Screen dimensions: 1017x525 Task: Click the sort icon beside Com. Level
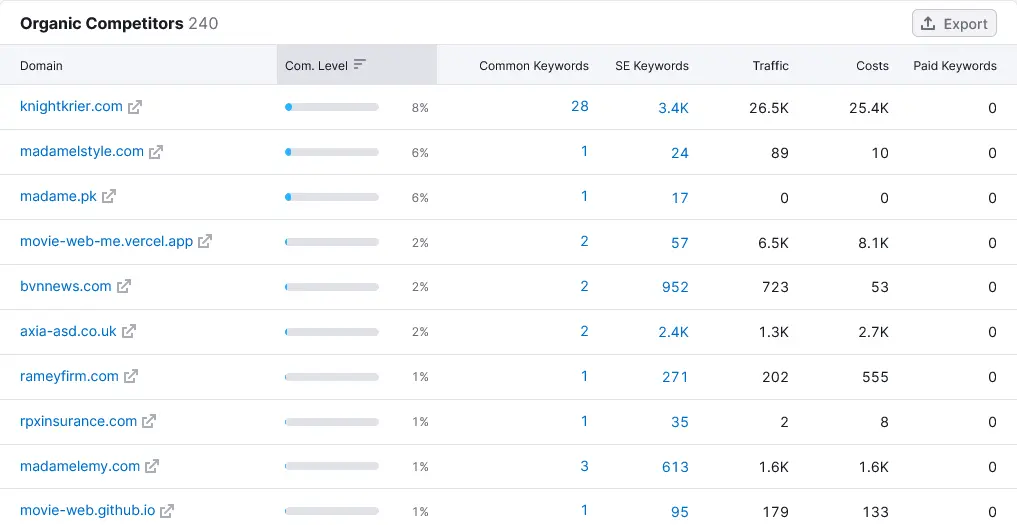coord(360,64)
